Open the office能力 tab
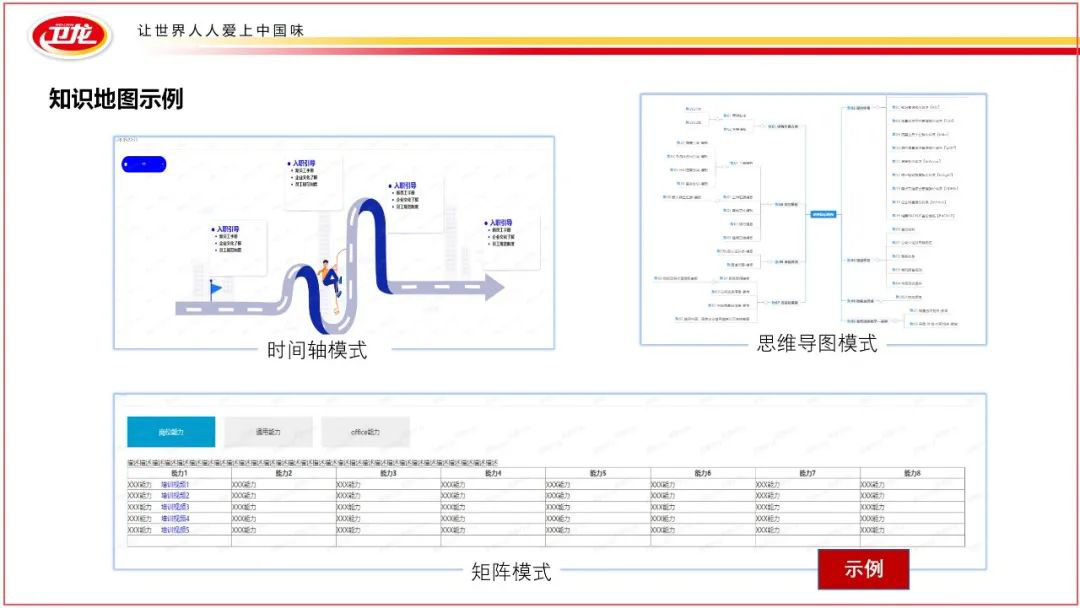Viewport: 1080px width, 608px height. click(365, 432)
